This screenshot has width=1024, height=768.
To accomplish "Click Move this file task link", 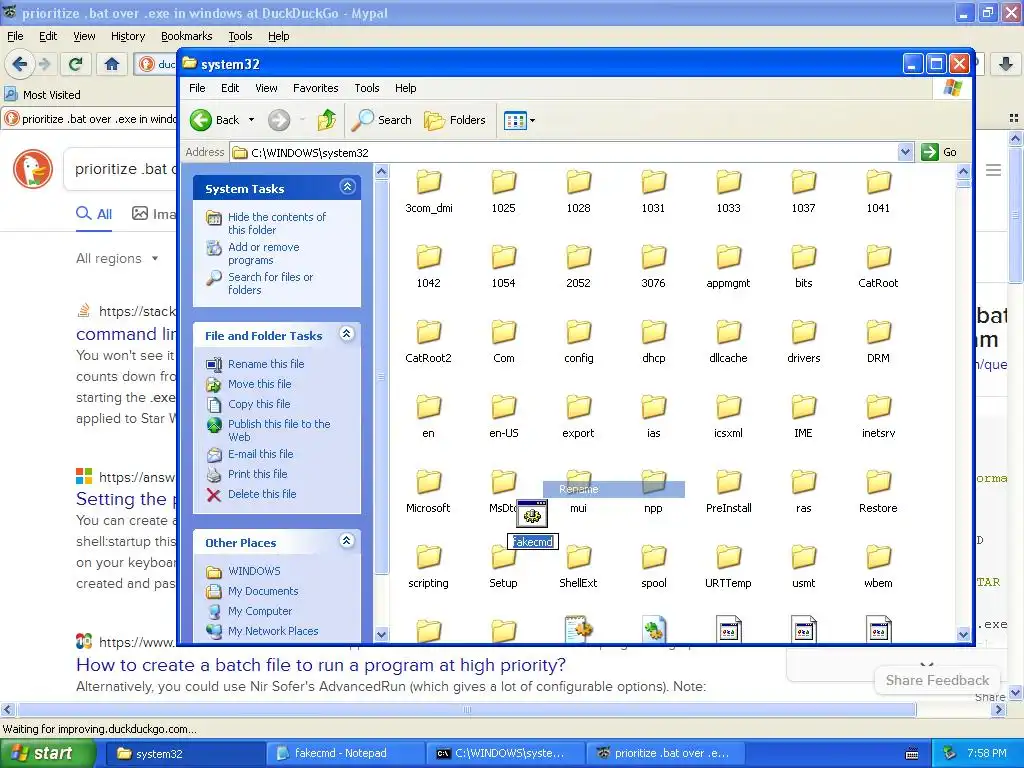I will point(259,384).
